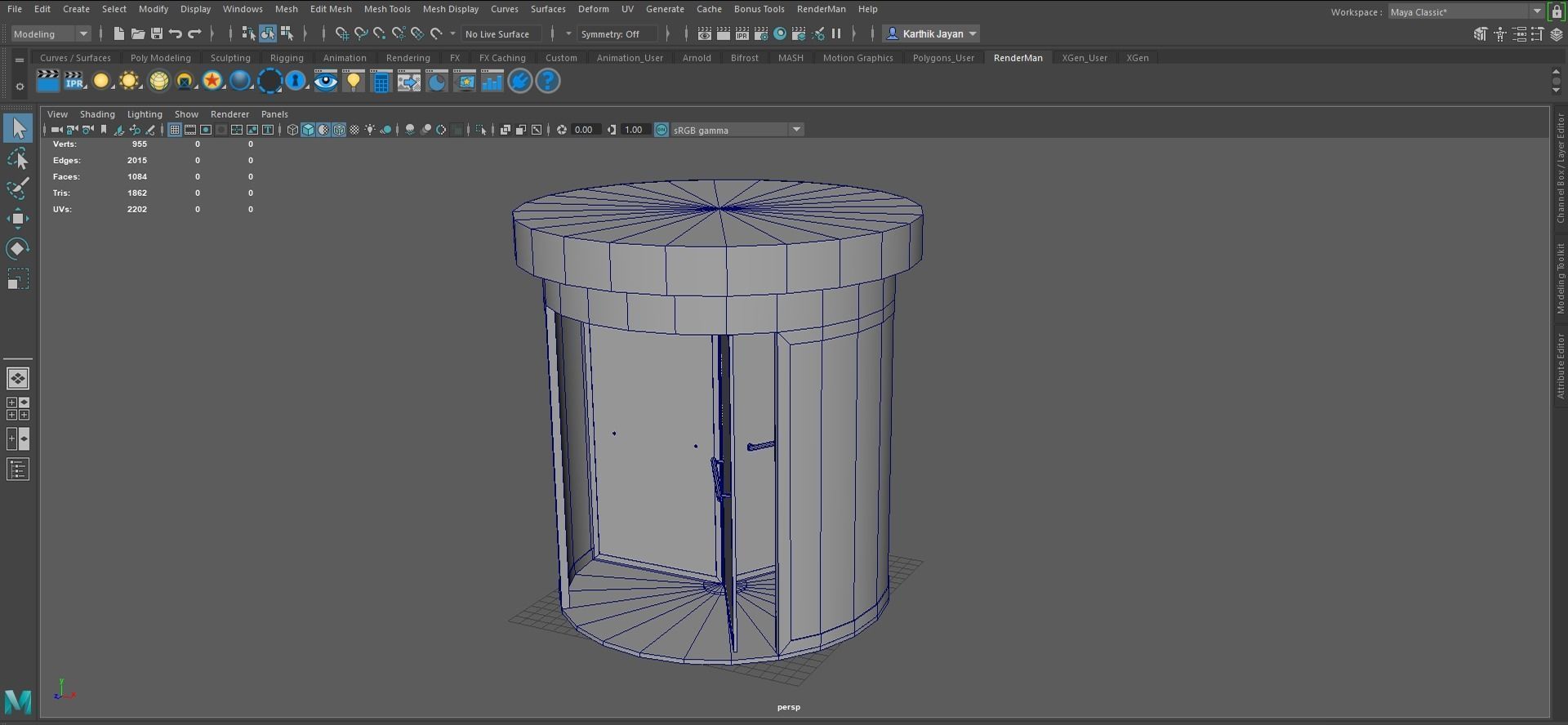This screenshot has height=725, width=1568.
Task: Open RenderMan help question-mark icon
Action: (x=548, y=81)
